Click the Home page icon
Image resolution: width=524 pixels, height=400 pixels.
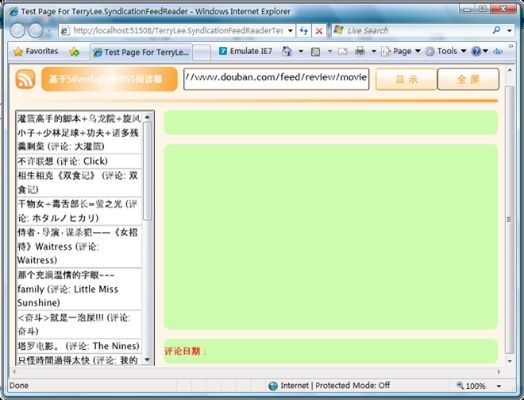[287, 51]
